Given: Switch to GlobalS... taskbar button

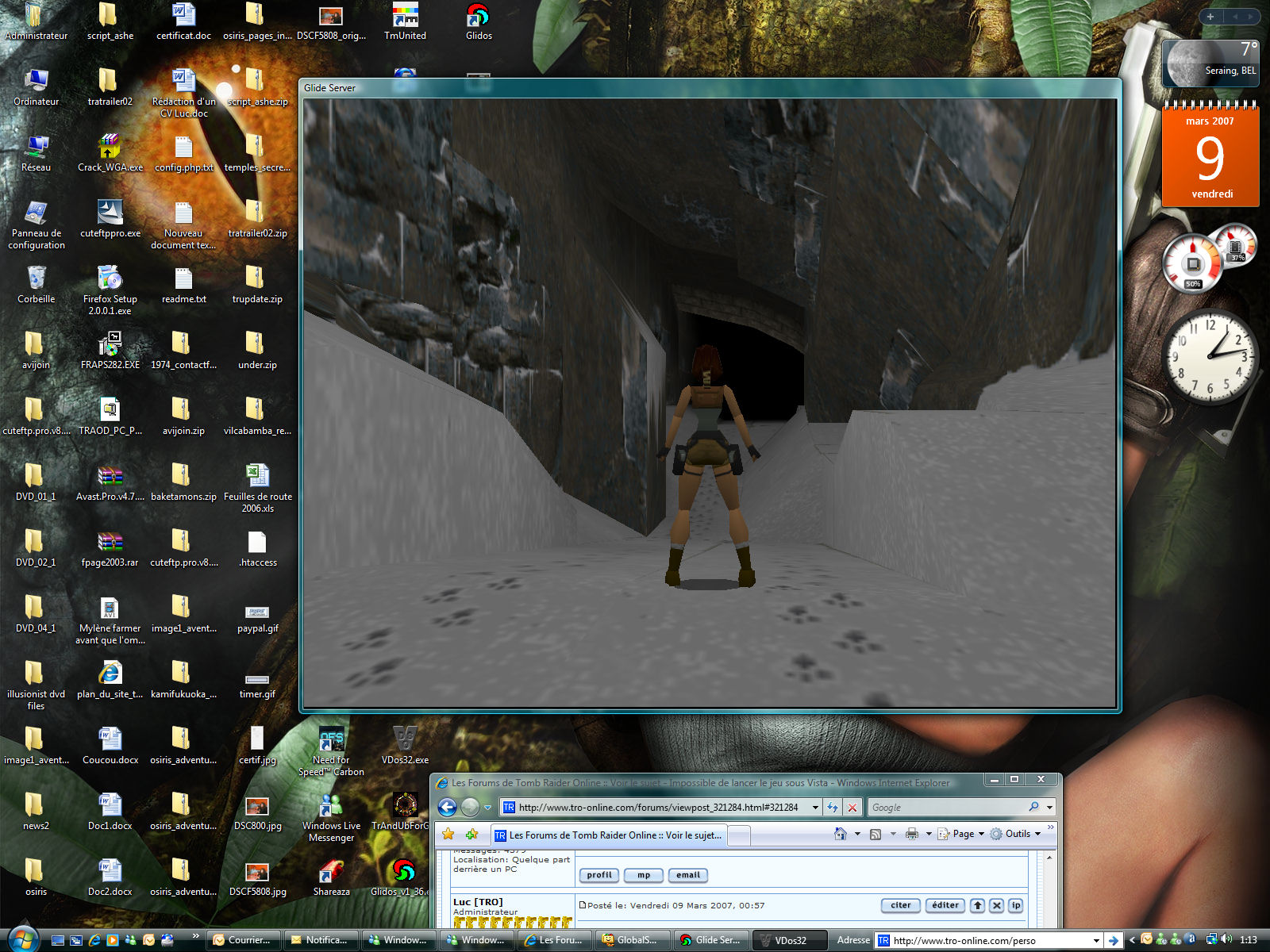Looking at the screenshot, I should point(631,940).
